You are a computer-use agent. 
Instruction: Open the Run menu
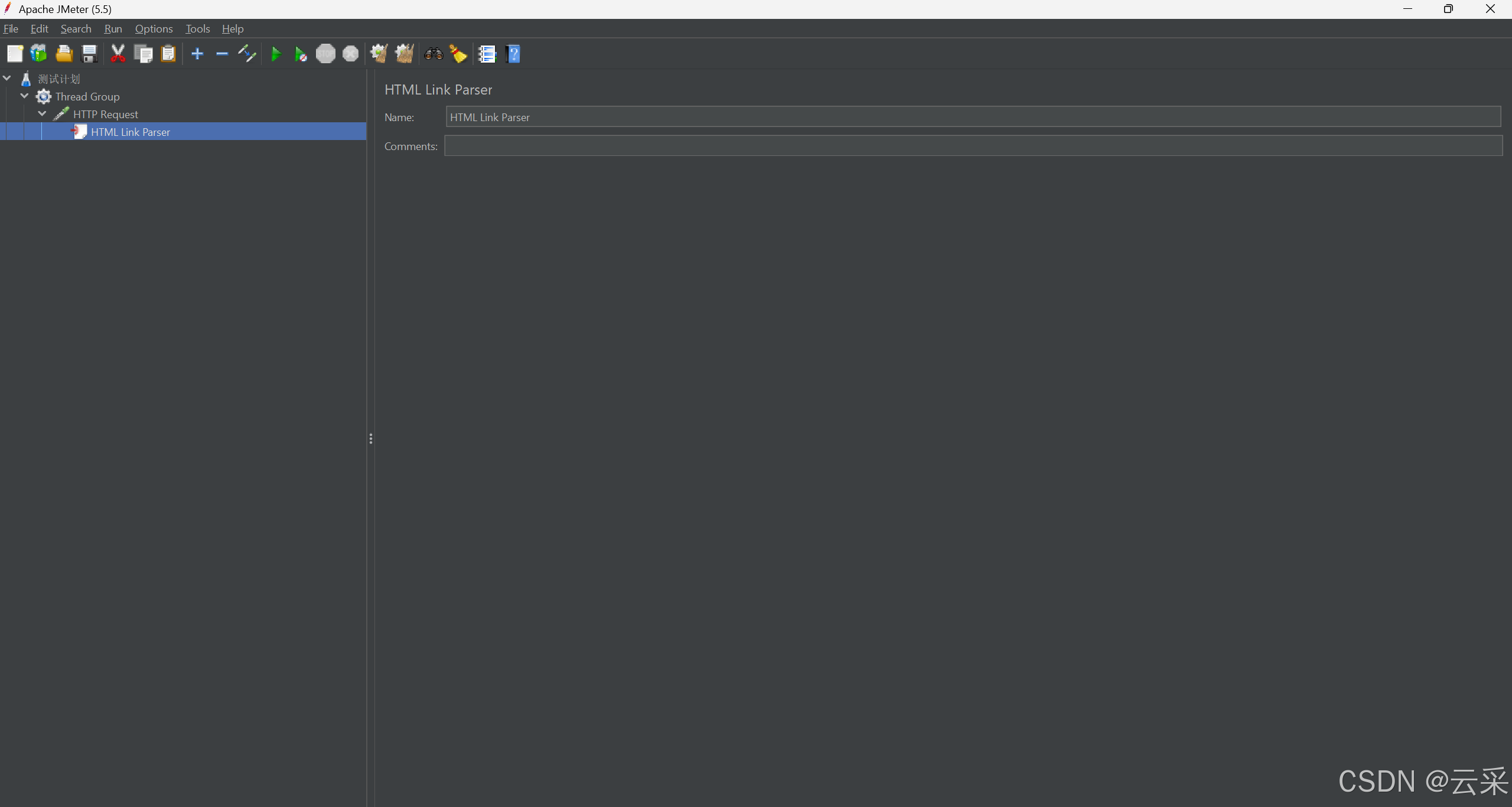coord(113,28)
